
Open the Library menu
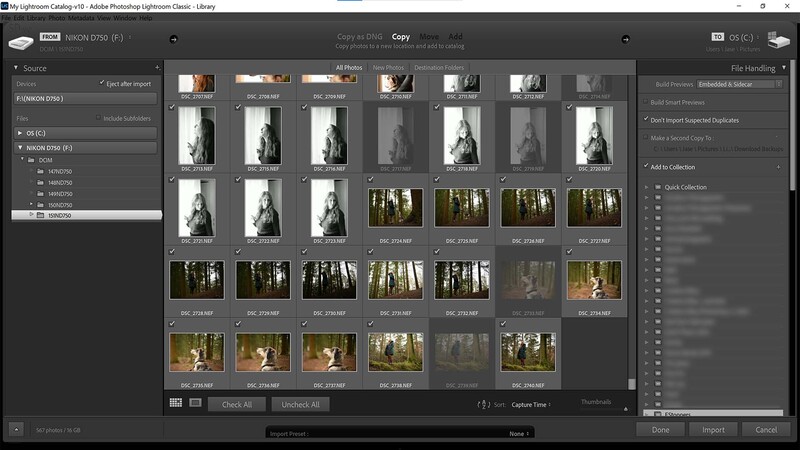coord(36,18)
